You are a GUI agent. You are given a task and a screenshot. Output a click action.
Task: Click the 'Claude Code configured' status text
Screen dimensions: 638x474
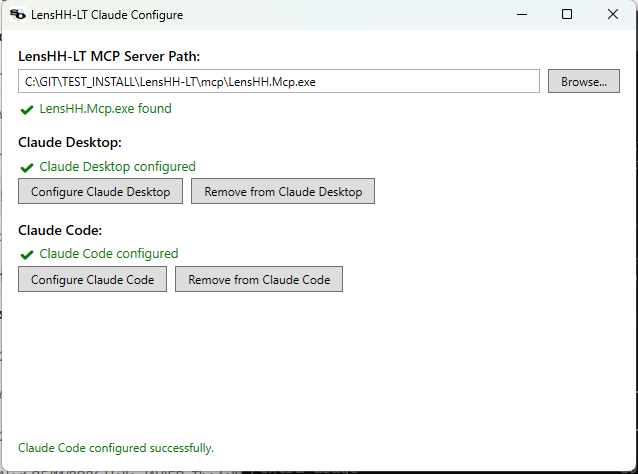point(109,254)
